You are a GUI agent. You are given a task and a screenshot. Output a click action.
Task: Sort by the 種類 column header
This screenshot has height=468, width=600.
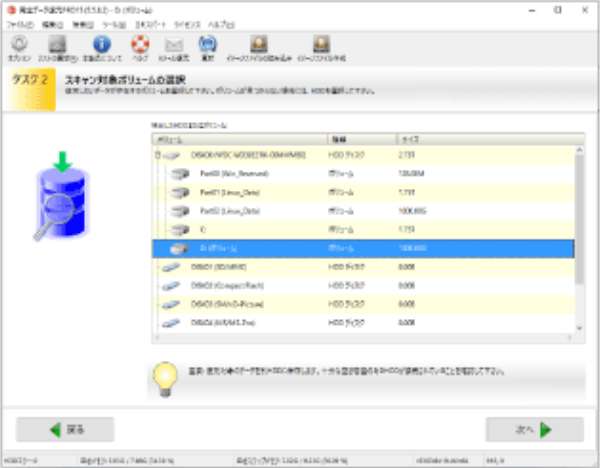(362, 139)
